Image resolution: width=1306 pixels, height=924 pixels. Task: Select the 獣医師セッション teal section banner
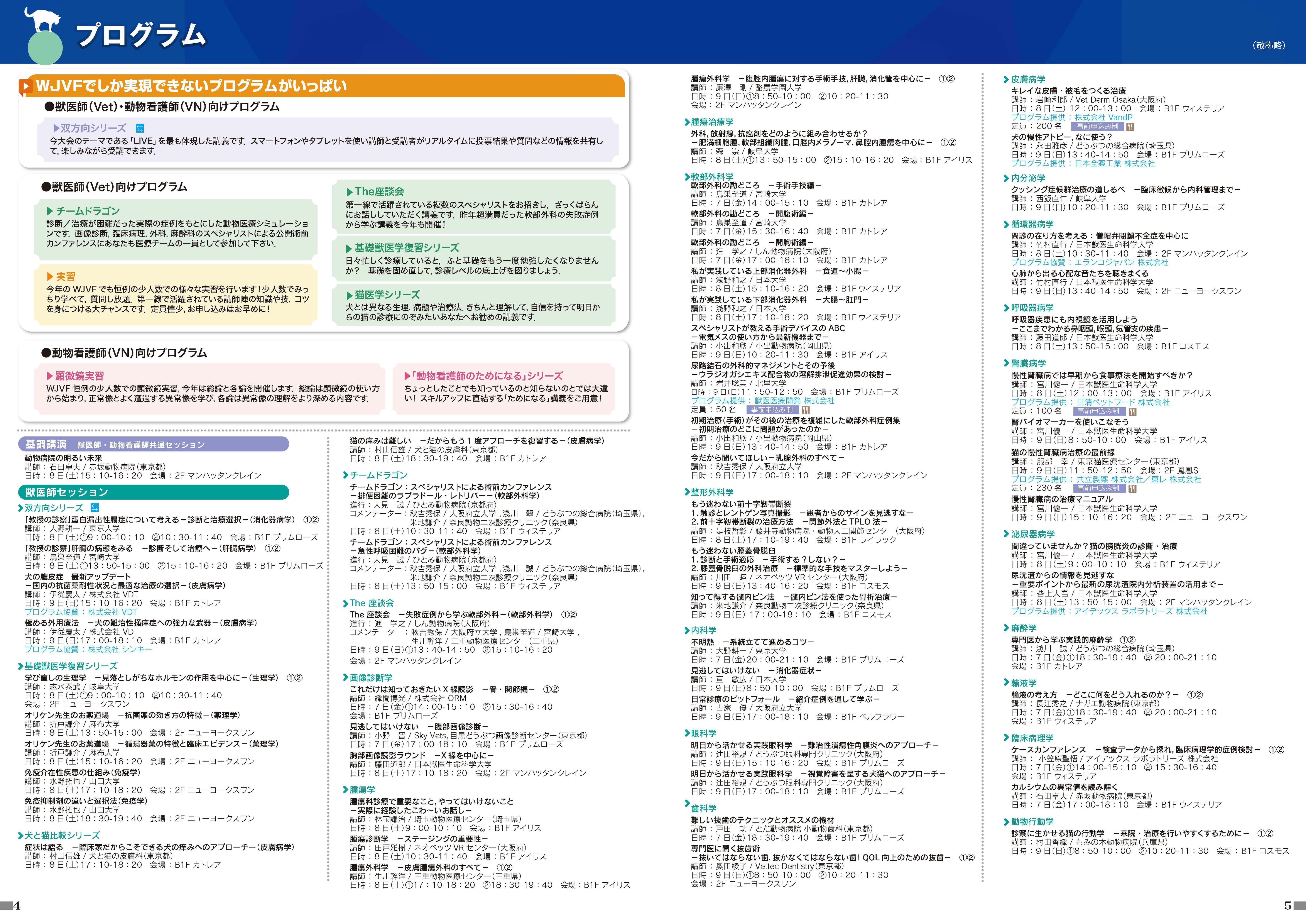pyautogui.click(x=154, y=492)
